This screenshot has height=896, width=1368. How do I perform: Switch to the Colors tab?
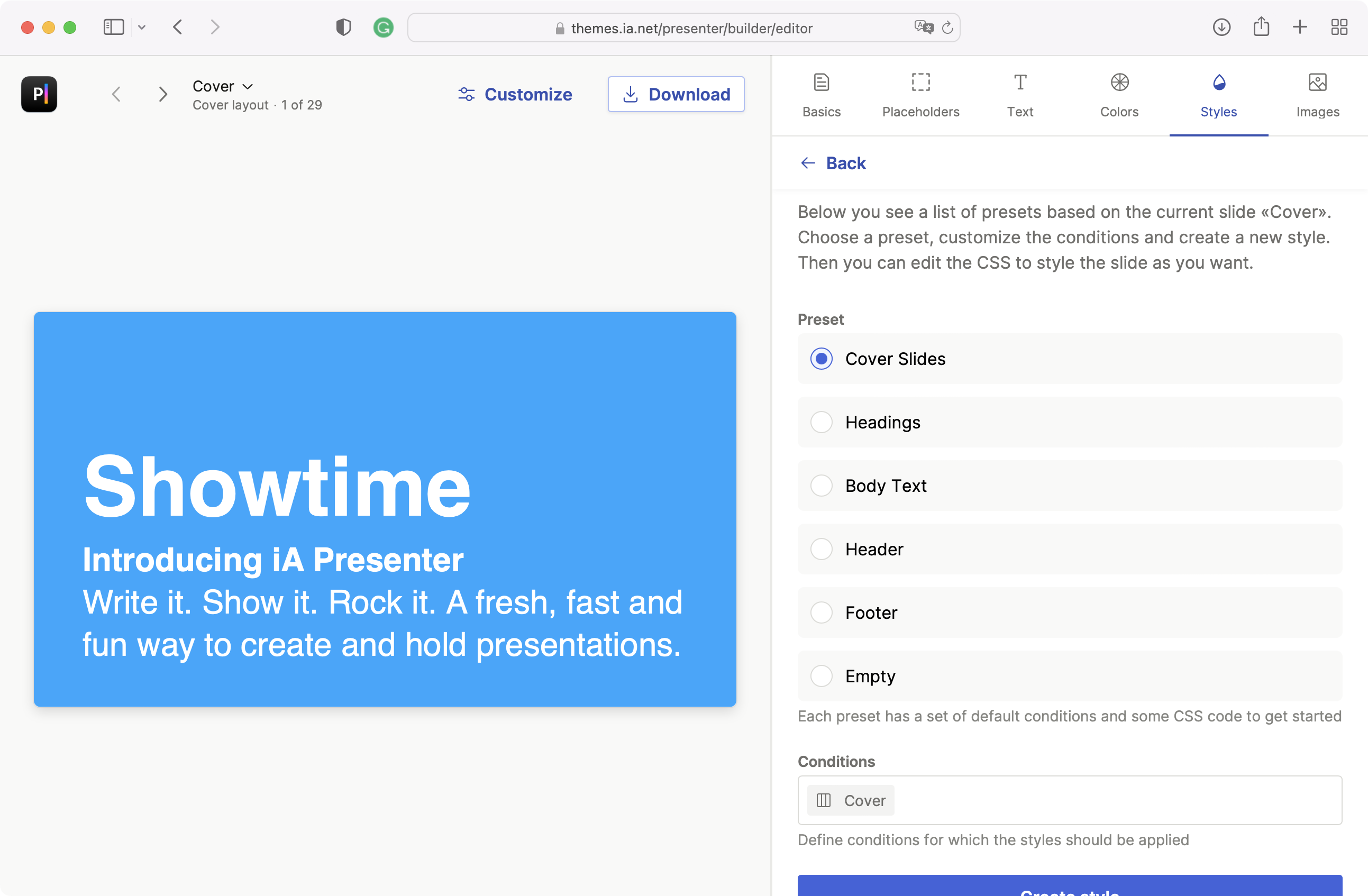(x=1119, y=95)
